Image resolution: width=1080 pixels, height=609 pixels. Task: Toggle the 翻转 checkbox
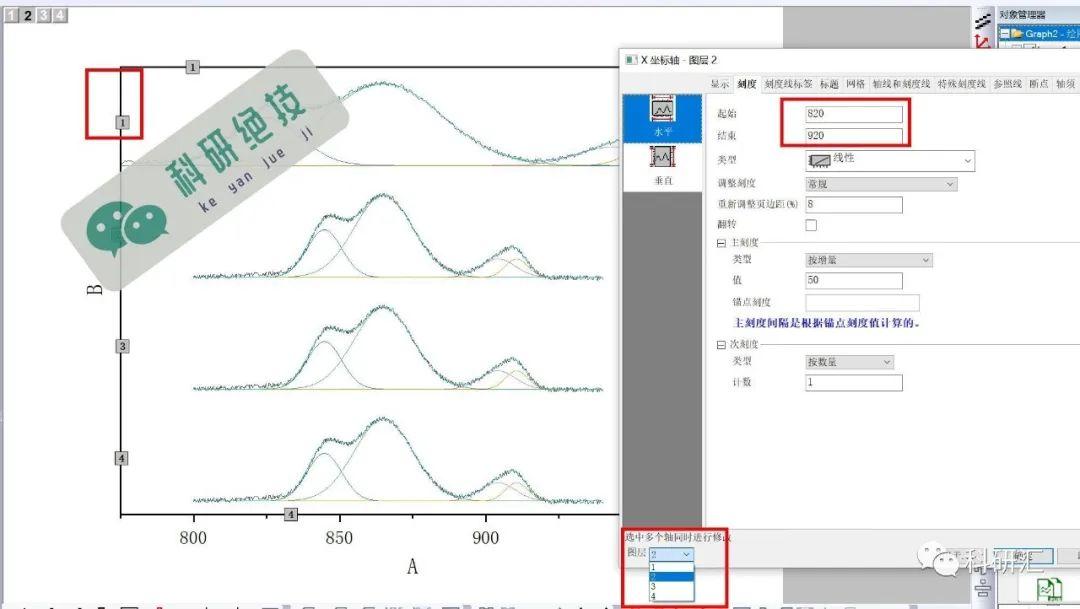(x=813, y=224)
